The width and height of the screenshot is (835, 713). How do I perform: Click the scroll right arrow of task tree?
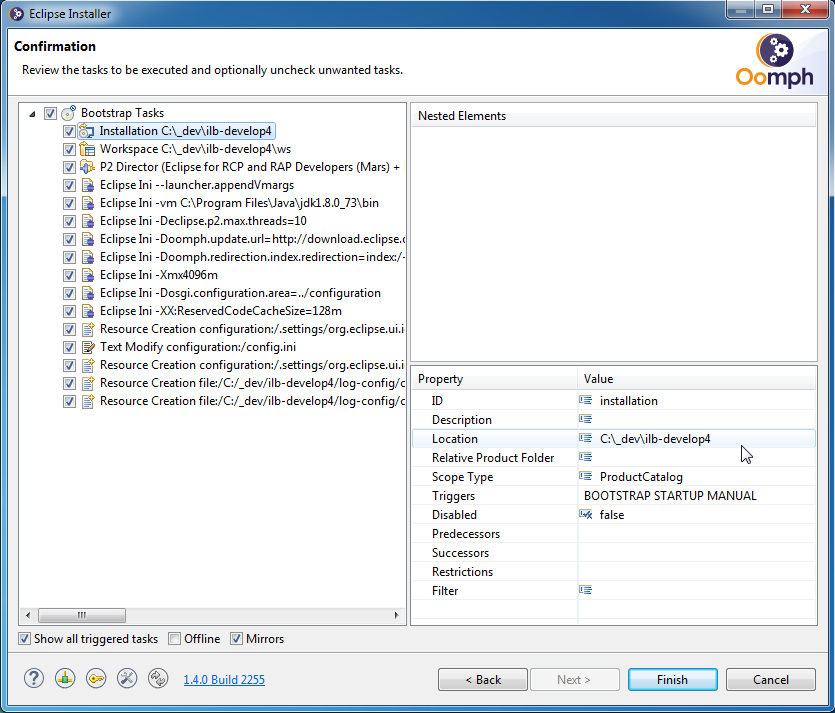point(396,615)
